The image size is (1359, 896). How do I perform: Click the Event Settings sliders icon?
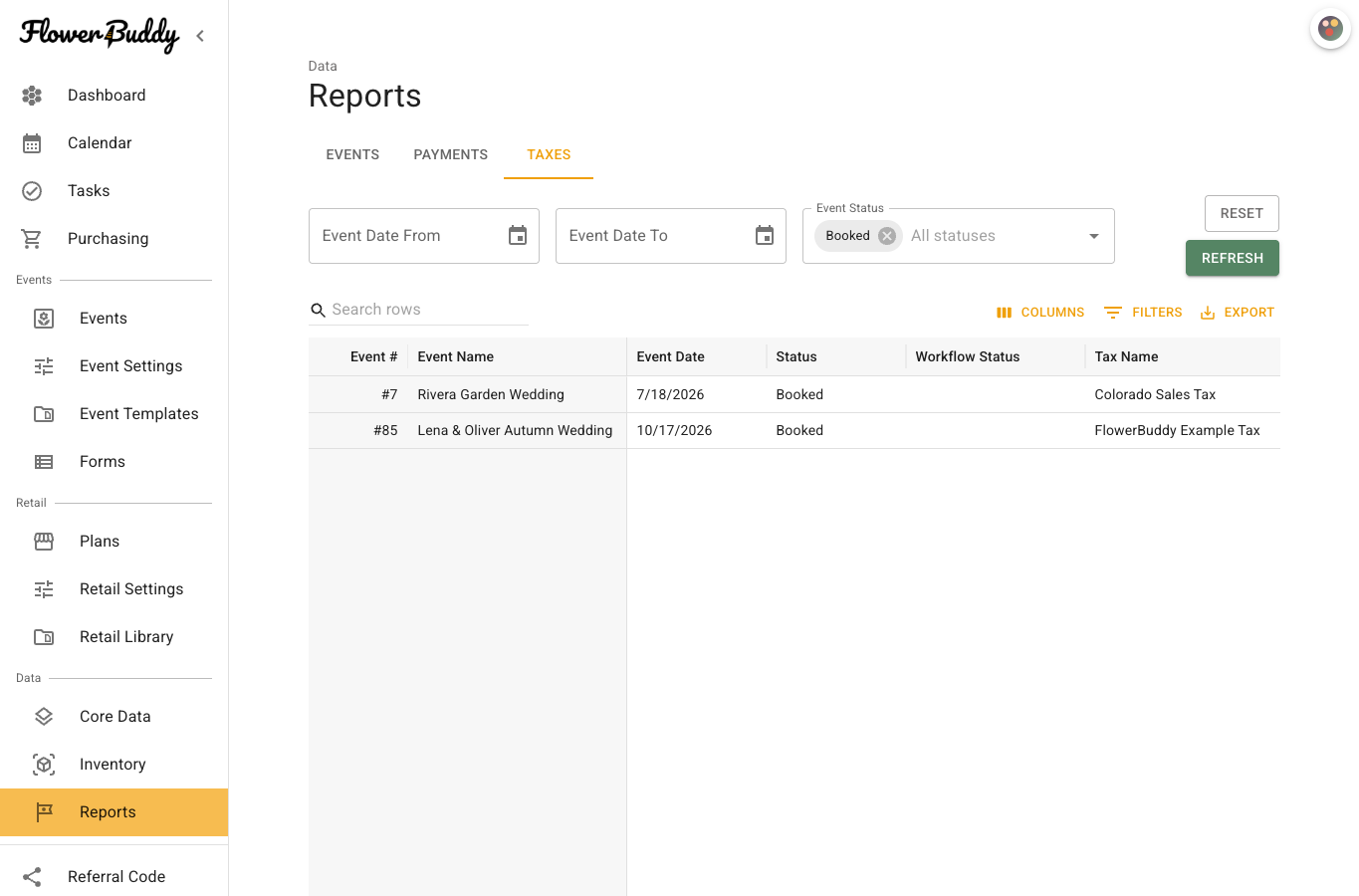pos(44,366)
